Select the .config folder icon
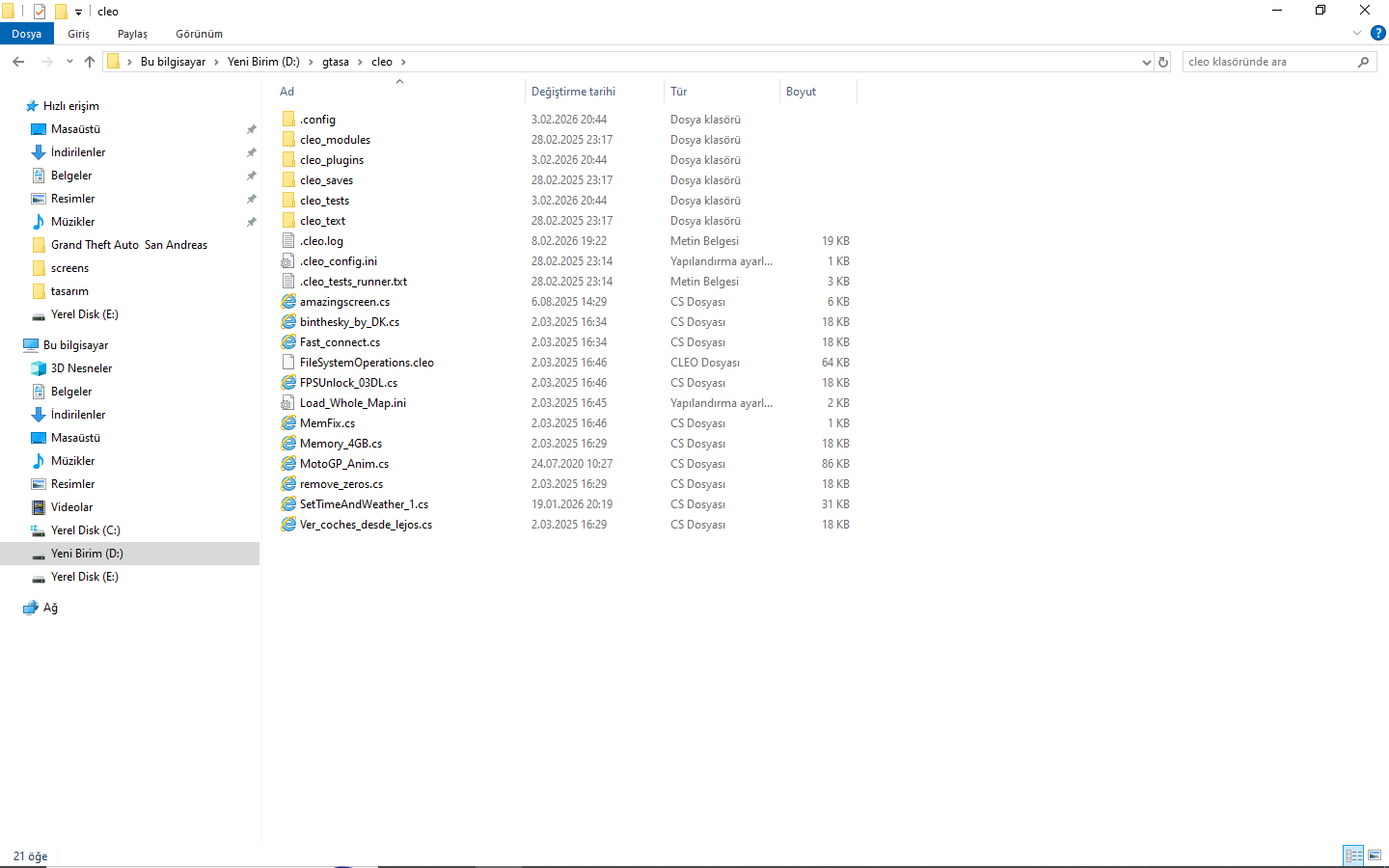The height and width of the screenshot is (868, 1389). [288, 120]
